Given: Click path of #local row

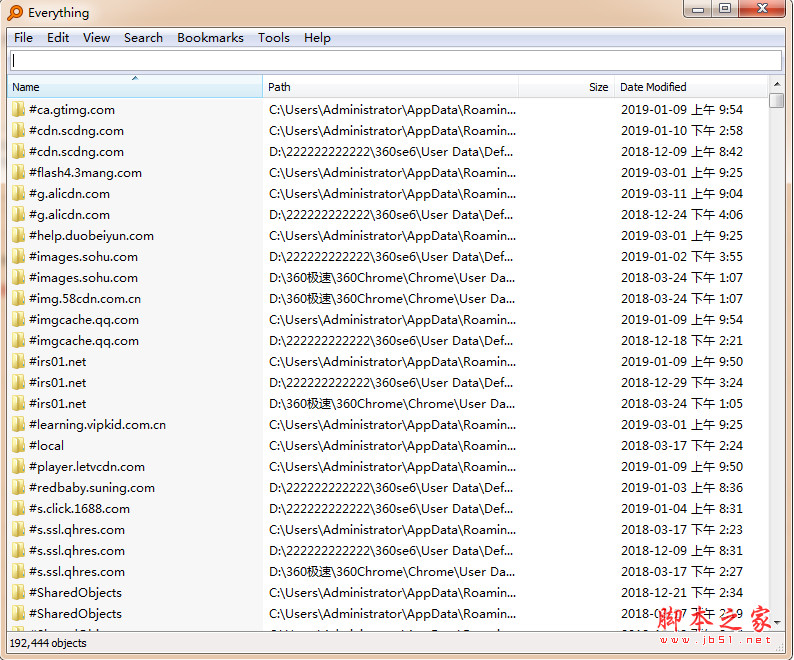Looking at the screenshot, I should (x=392, y=446).
